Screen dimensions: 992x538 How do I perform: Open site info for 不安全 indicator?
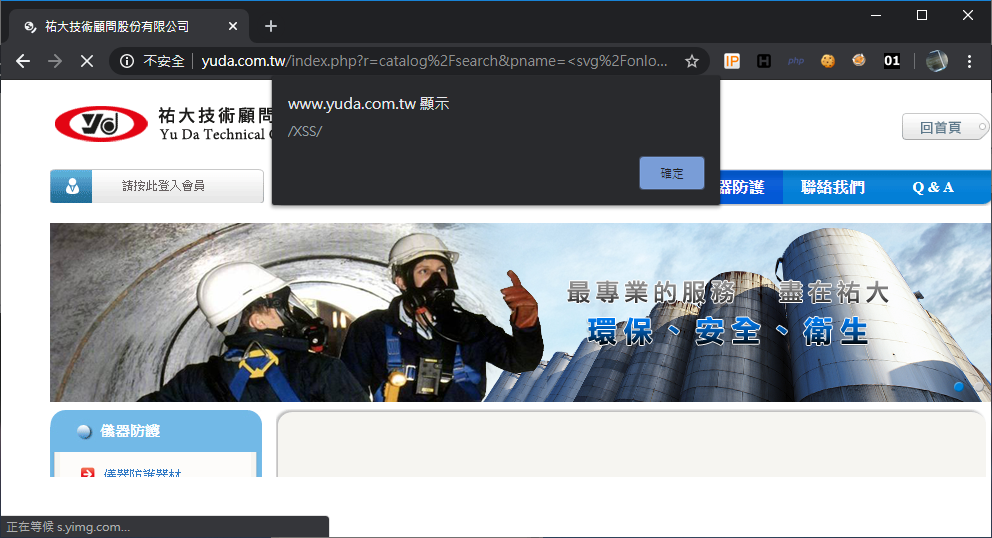[x=152, y=61]
